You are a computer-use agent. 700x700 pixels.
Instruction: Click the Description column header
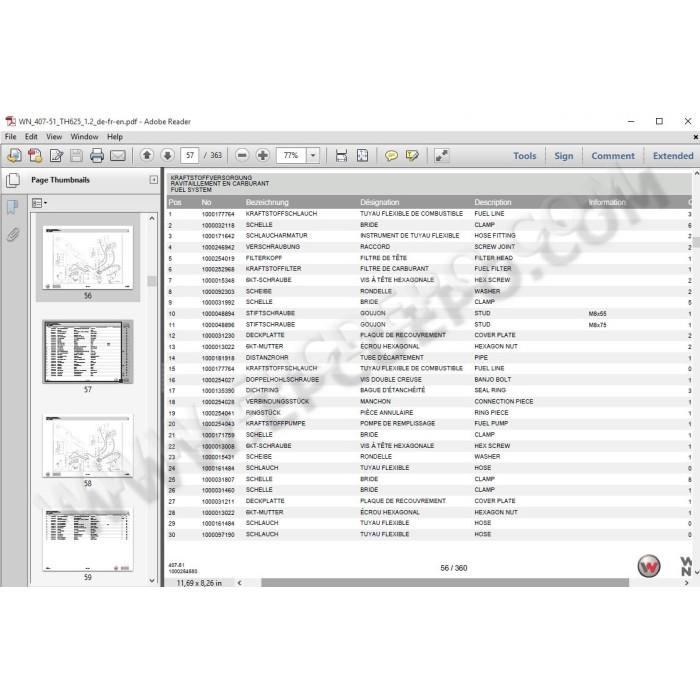[492, 202]
